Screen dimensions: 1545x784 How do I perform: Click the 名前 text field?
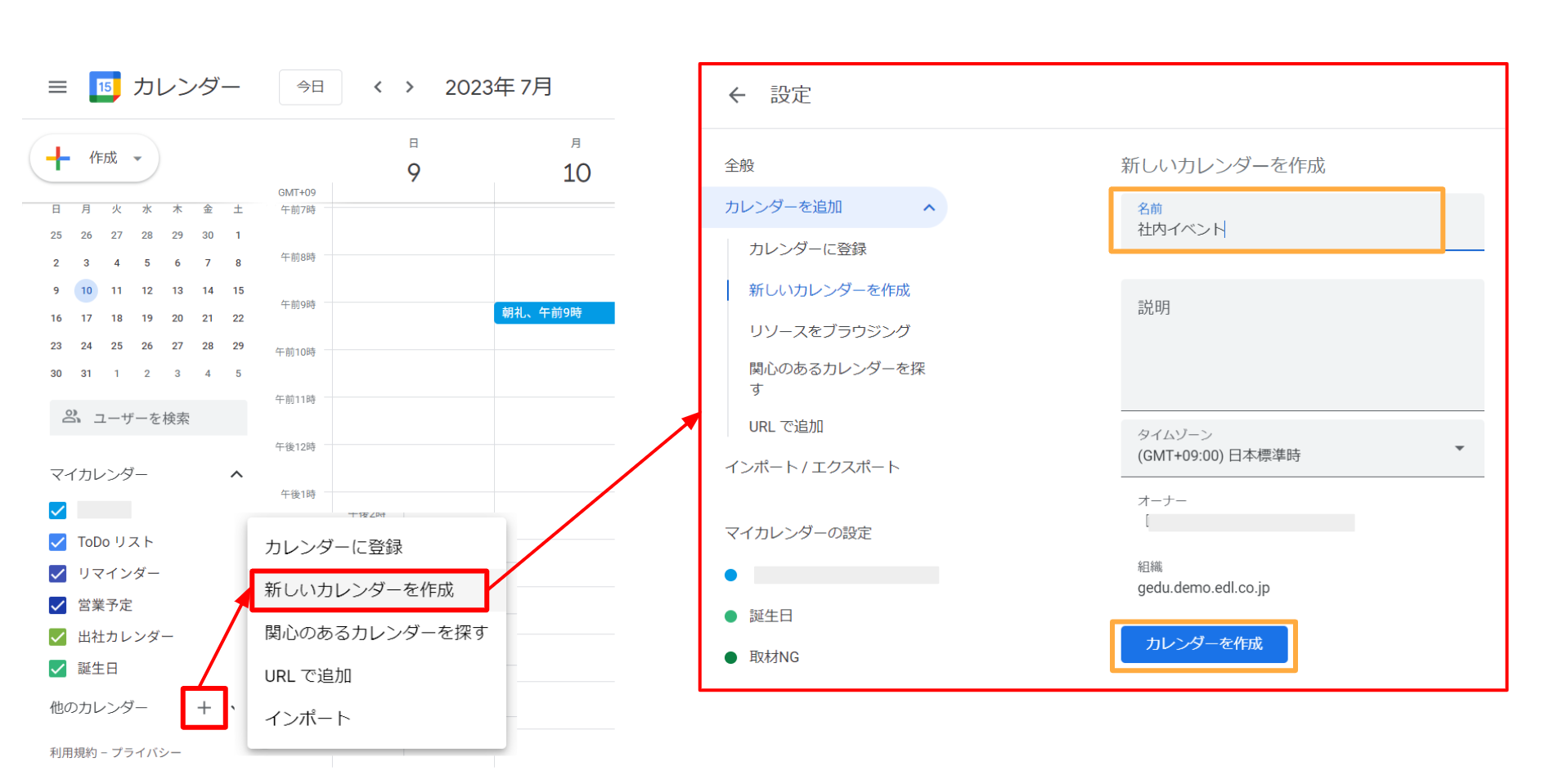[x=1276, y=229]
